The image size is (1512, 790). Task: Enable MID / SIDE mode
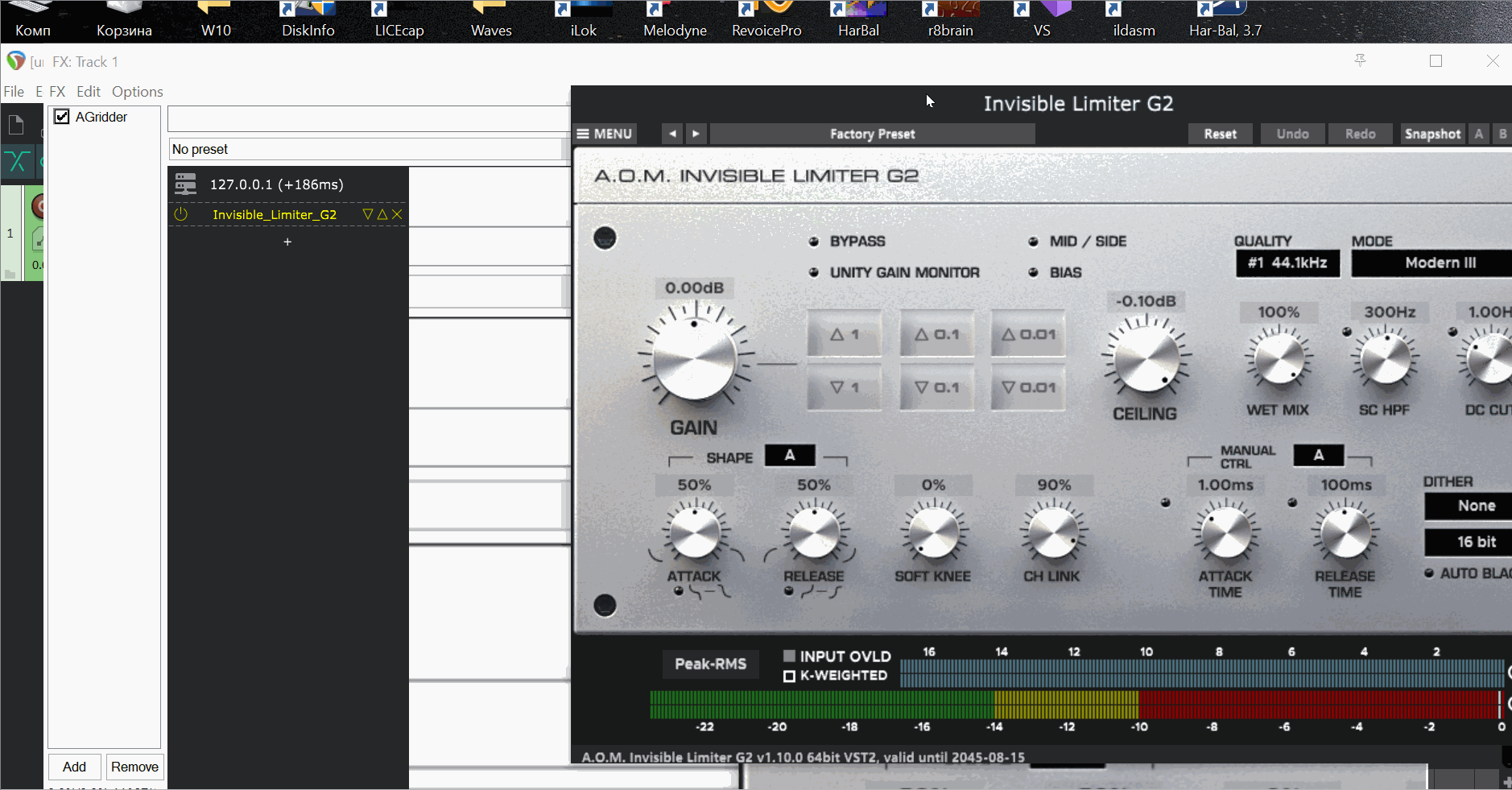pyautogui.click(x=1033, y=242)
